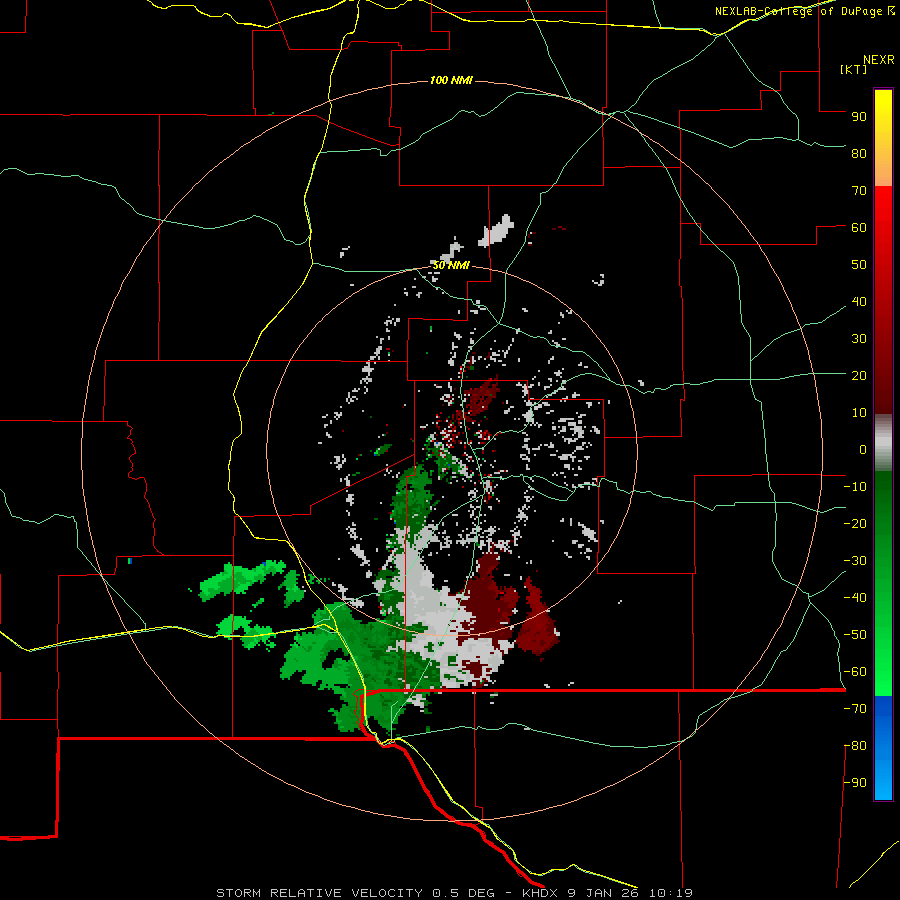The height and width of the screenshot is (900, 900).
Task: Click the [KT] units label
Action: [x=854, y=69]
